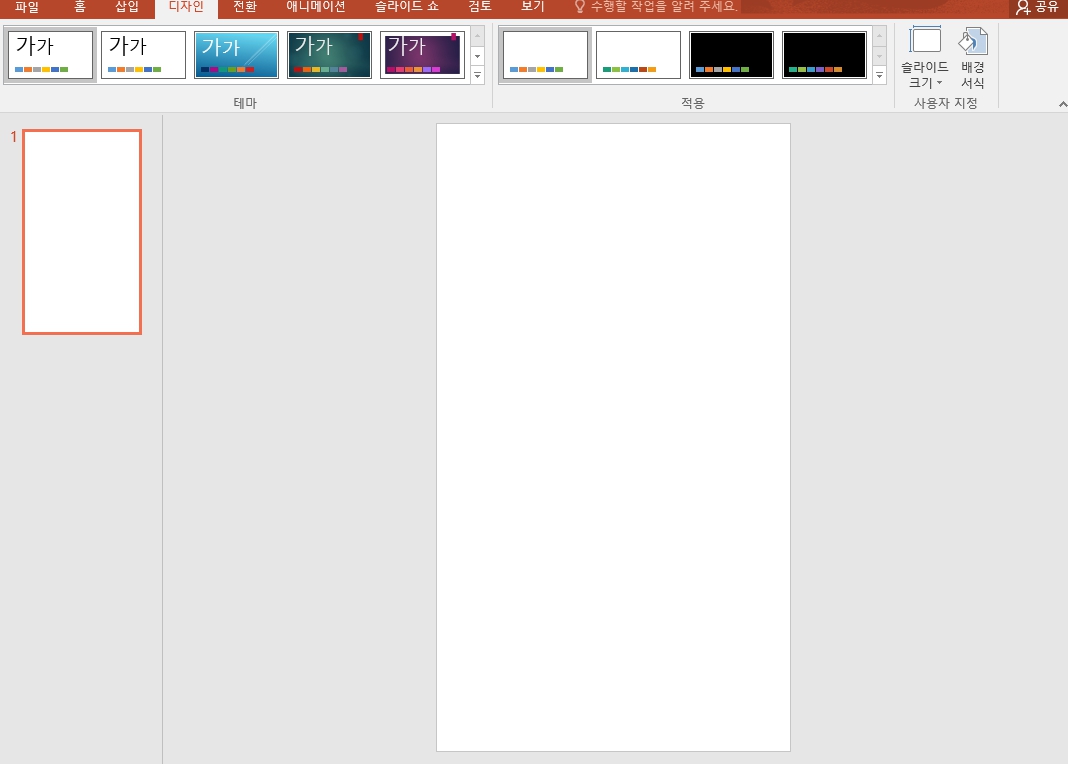Switch to the 보기 tab

coord(533,7)
